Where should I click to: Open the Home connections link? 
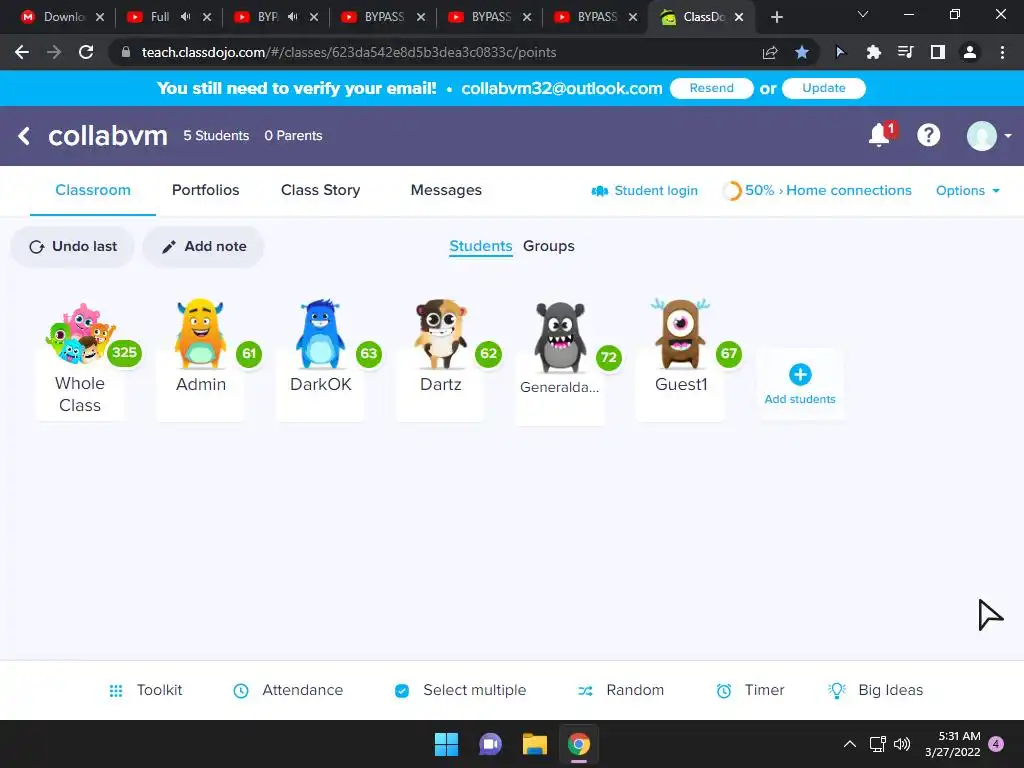point(849,191)
